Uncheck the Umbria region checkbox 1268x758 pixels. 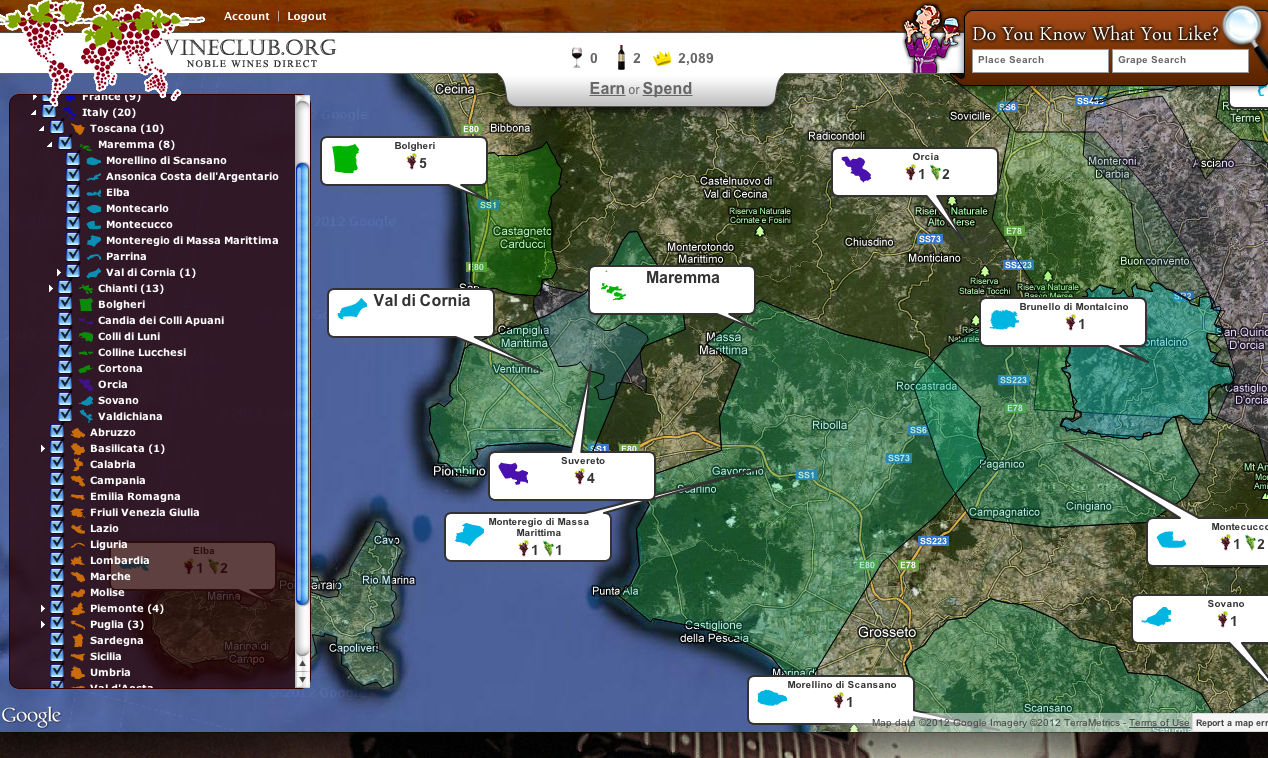click(57, 672)
